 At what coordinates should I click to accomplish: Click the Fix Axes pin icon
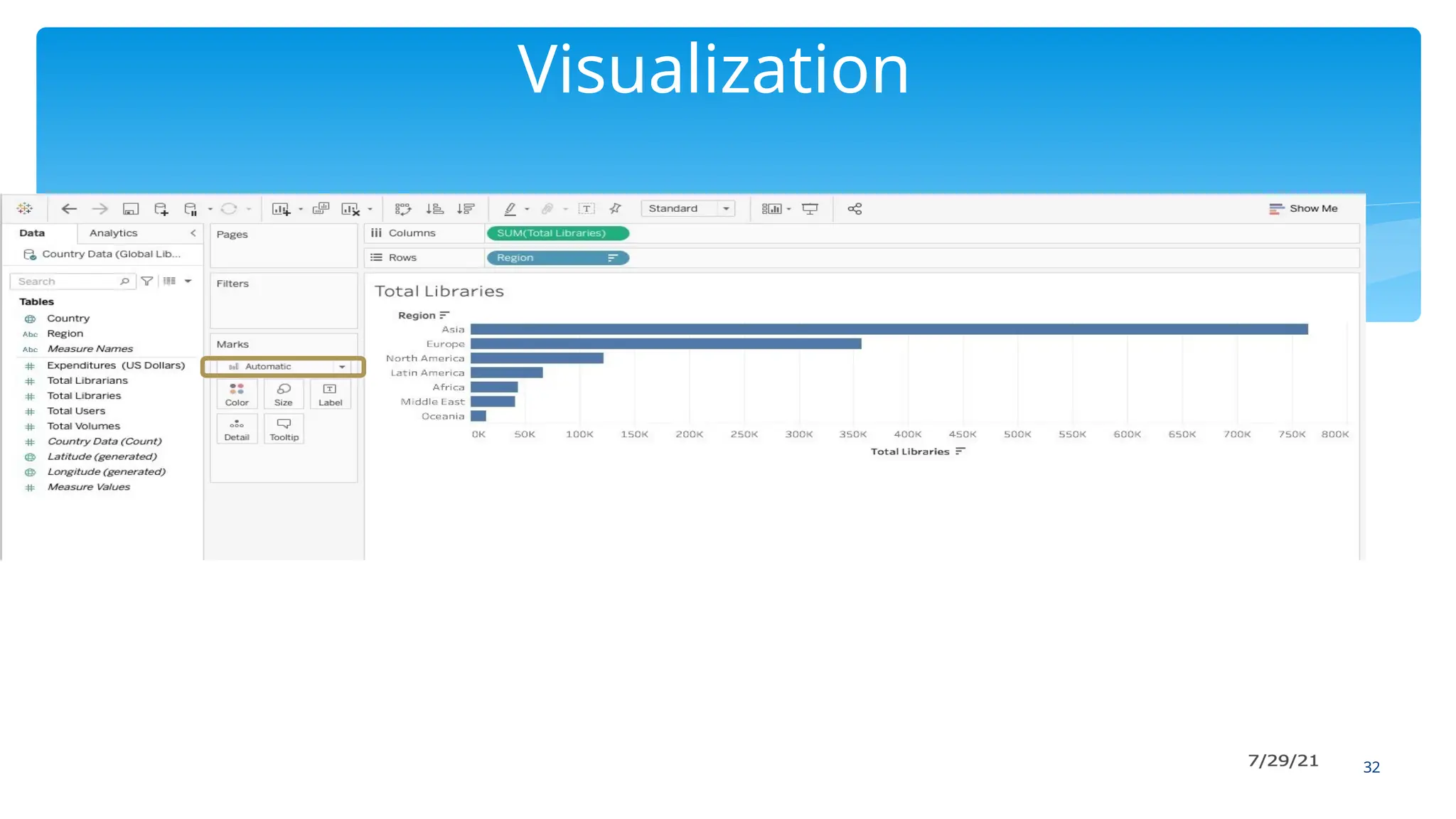(616, 208)
